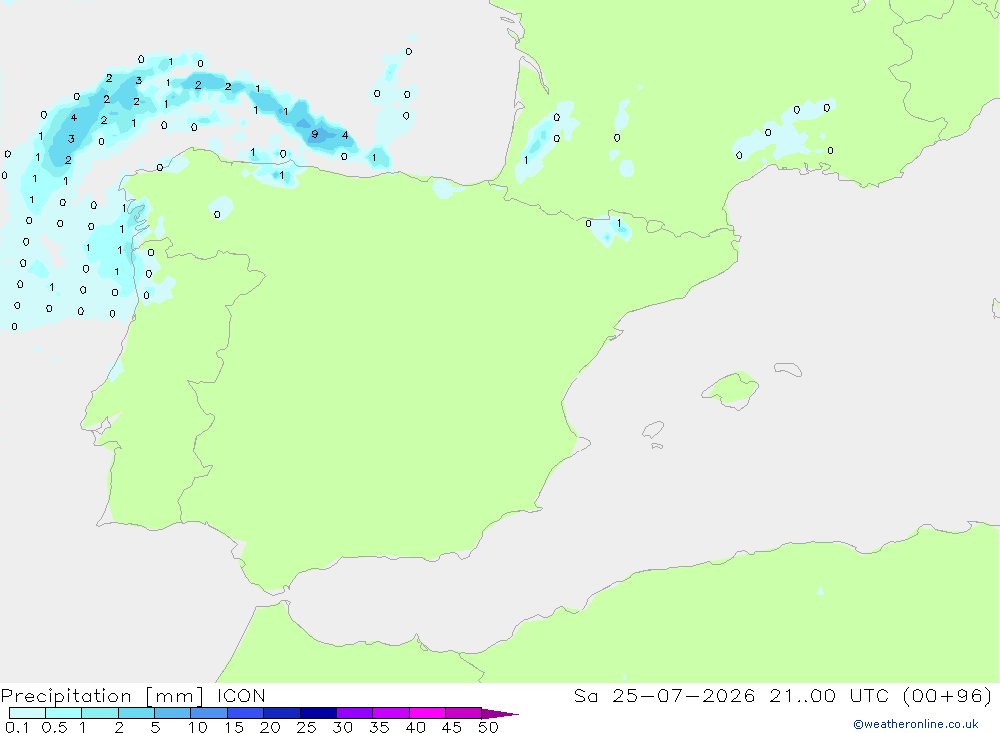Click the legend label '10'
Image resolution: width=1000 pixels, height=733 pixels.
tap(198, 727)
